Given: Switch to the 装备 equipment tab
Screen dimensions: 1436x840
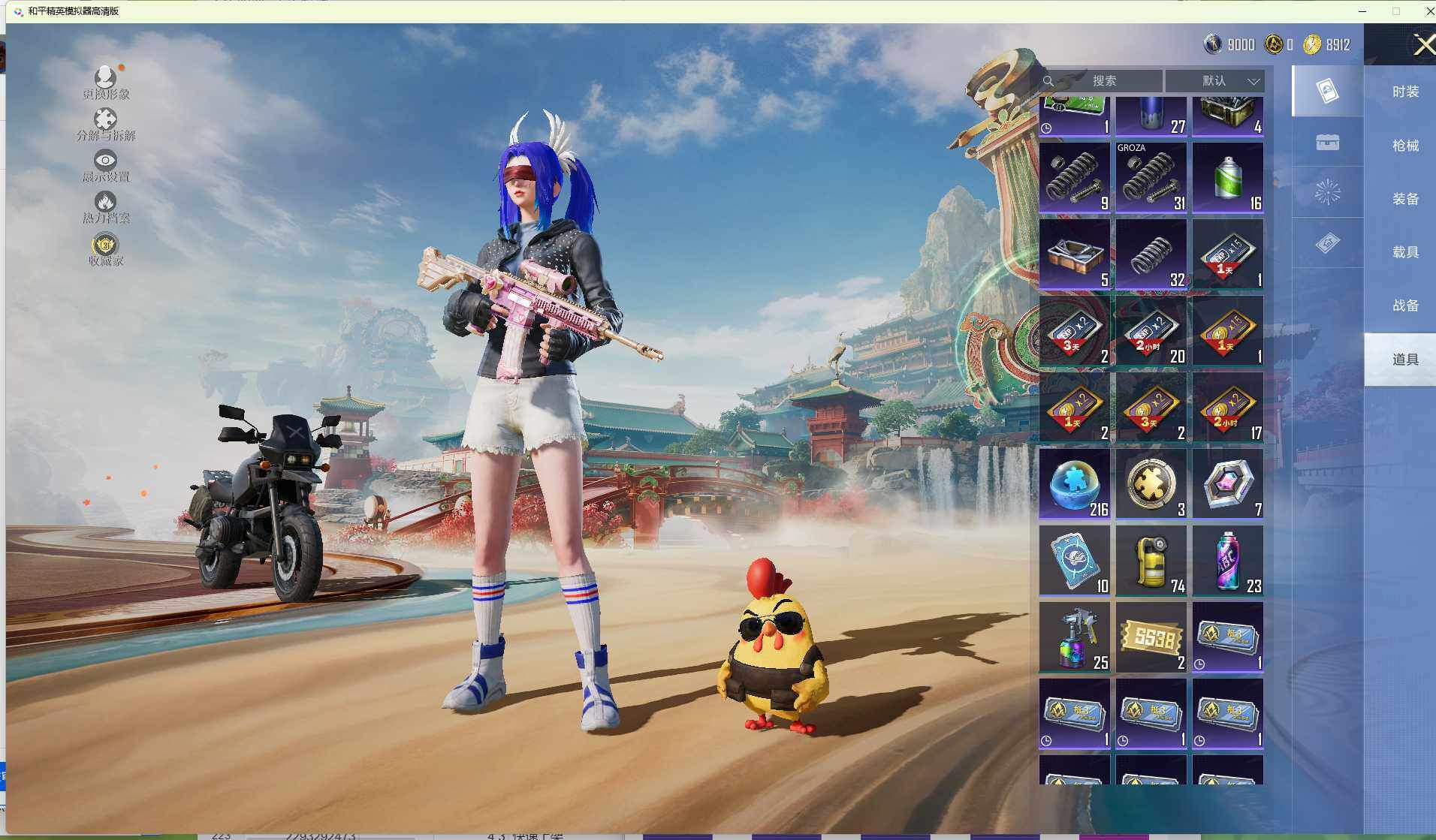Looking at the screenshot, I should point(1404,199).
